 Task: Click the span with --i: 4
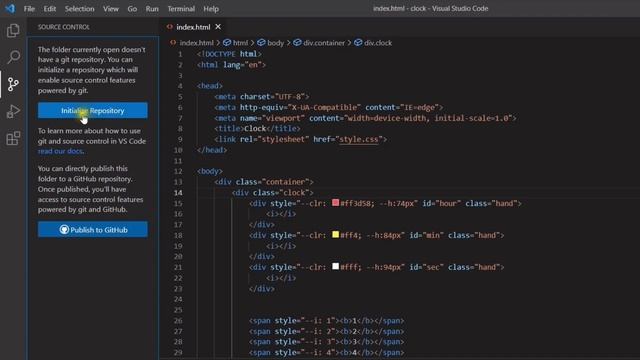point(327,352)
